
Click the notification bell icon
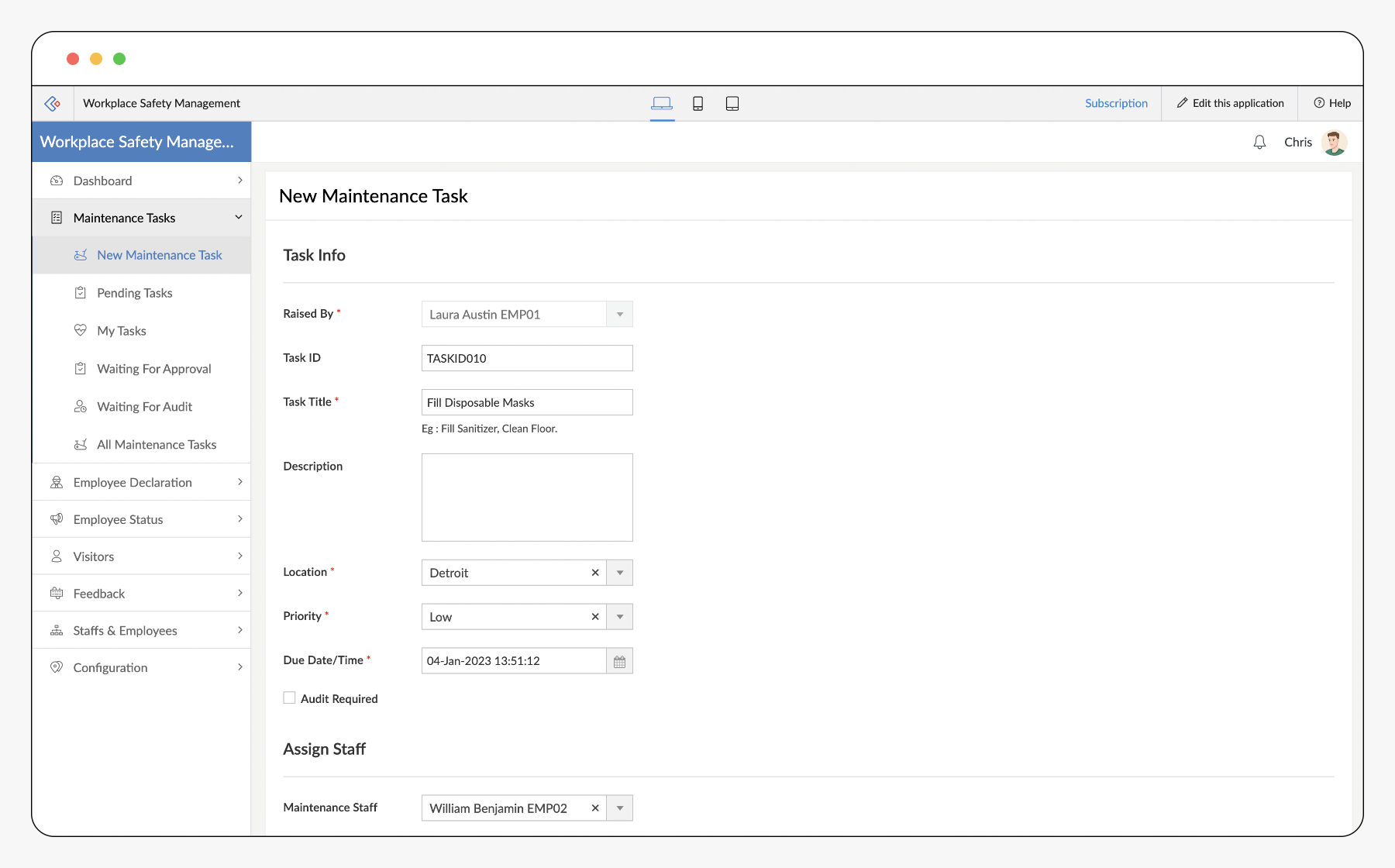pyautogui.click(x=1259, y=143)
